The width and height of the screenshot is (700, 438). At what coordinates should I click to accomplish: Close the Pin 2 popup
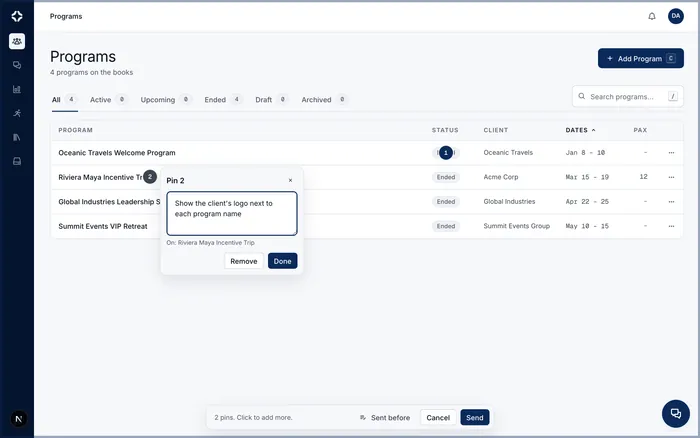coord(290,180)
